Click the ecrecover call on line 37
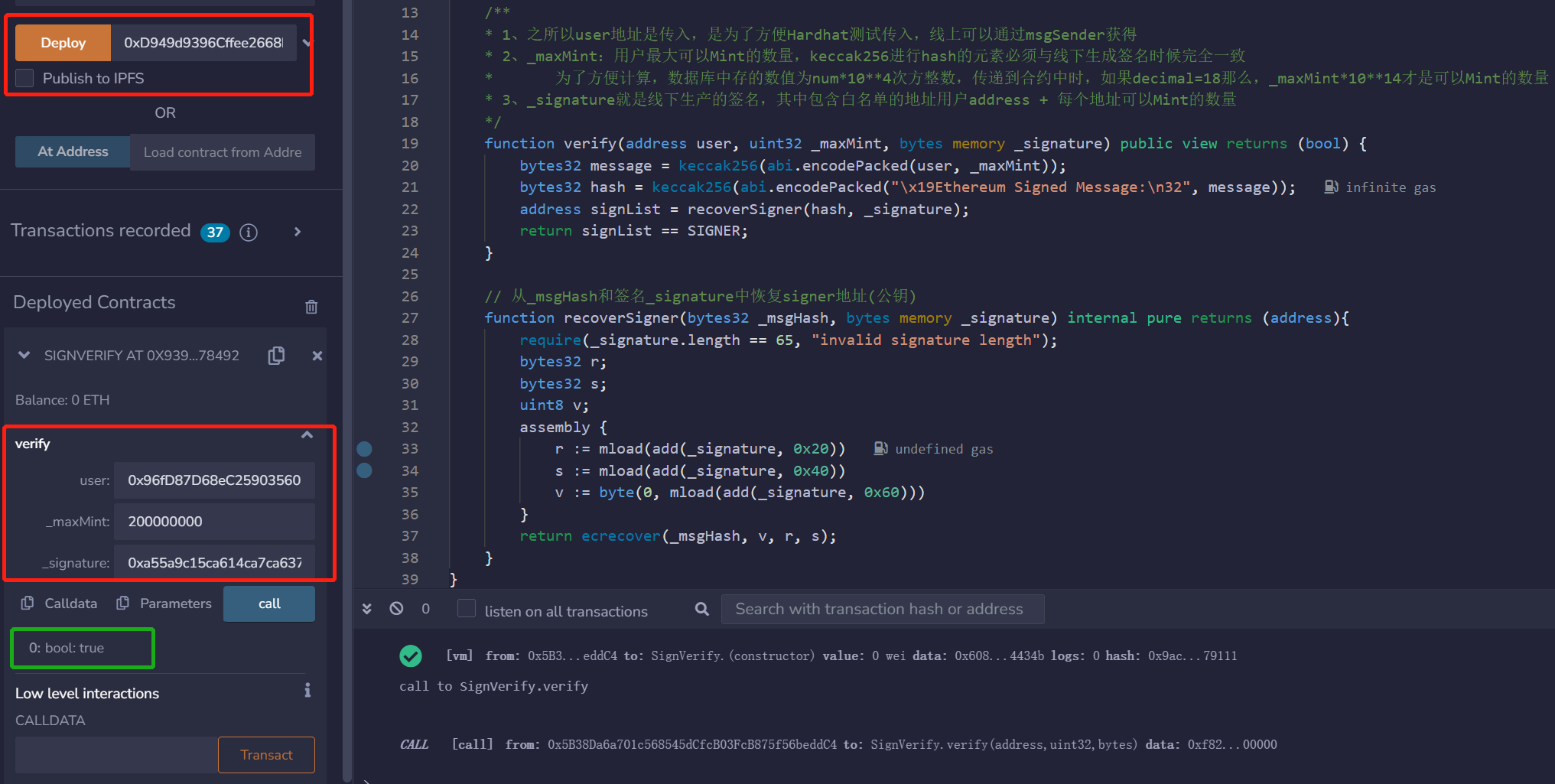Image resolution: width=1555 pixels, height=784 pixels. [620, 536]
